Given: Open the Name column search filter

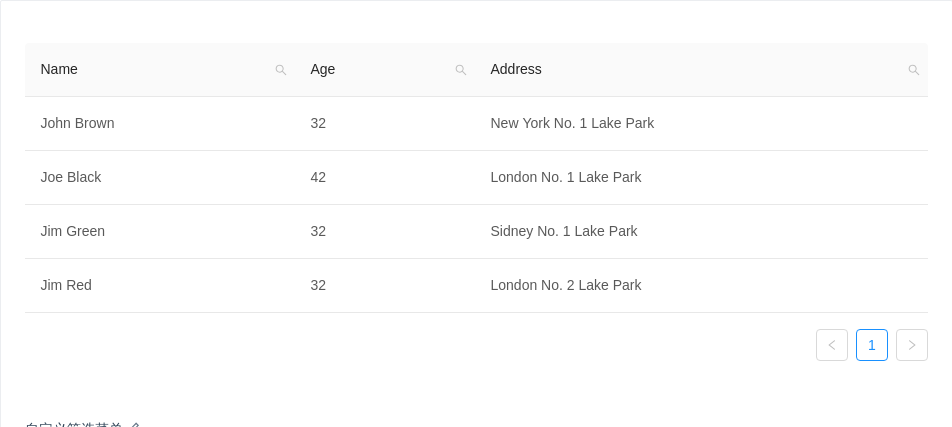Looking at the screenshot, I should tap(281, 70).
